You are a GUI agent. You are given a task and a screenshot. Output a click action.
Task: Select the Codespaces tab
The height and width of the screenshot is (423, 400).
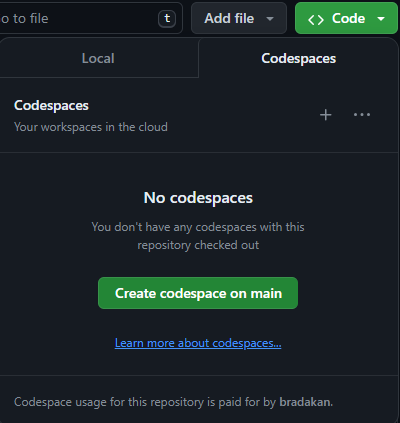(299, 58)
